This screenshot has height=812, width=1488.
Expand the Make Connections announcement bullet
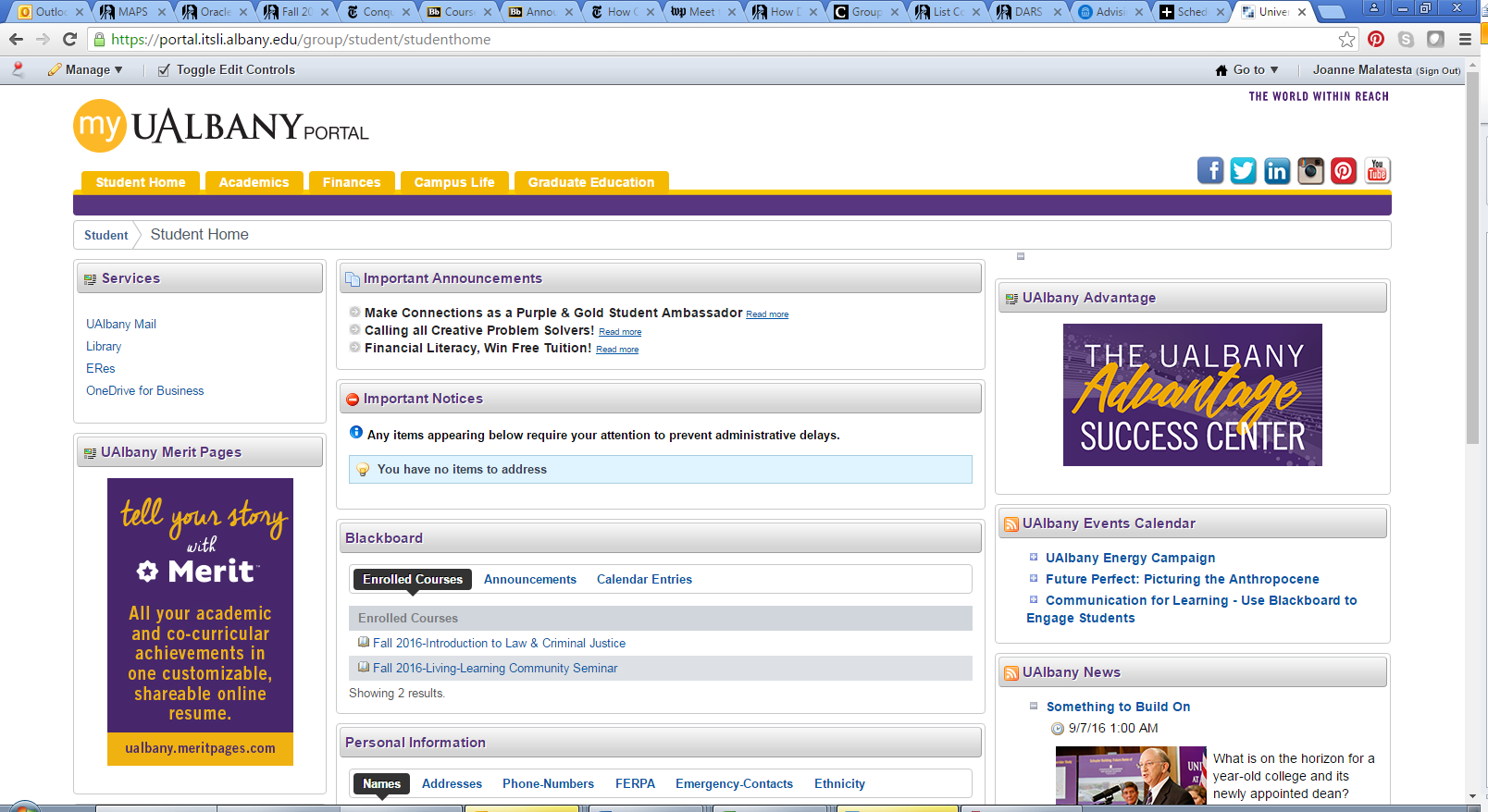click(x=354, y=312)
